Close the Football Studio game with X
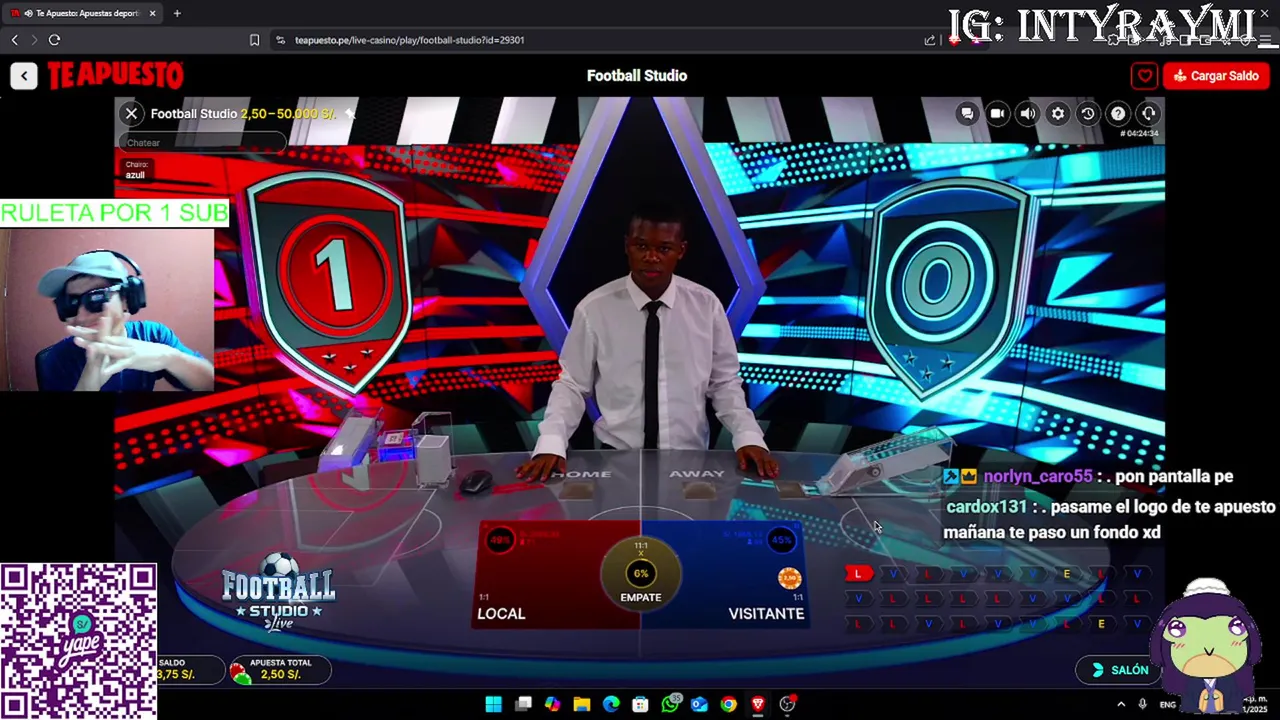Screen dimensions: 1280x720 click(x=131, y=114)
